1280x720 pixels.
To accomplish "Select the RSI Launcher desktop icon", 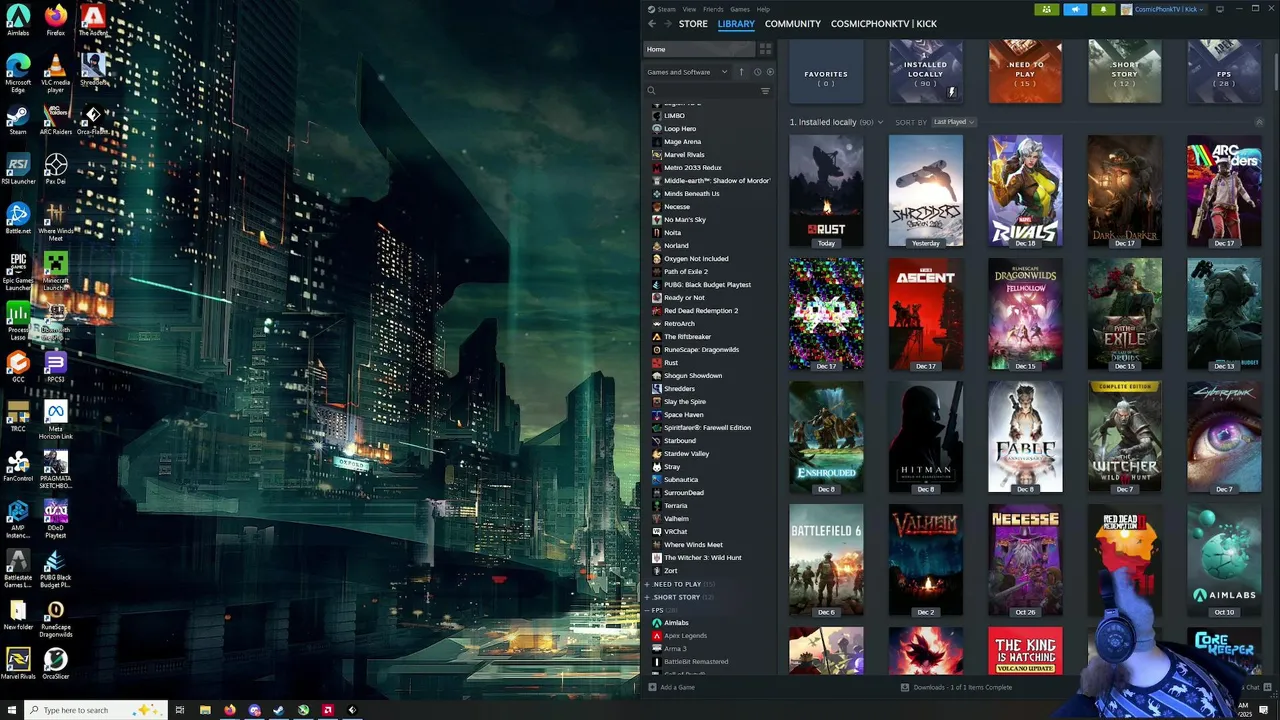I will 18,169.
